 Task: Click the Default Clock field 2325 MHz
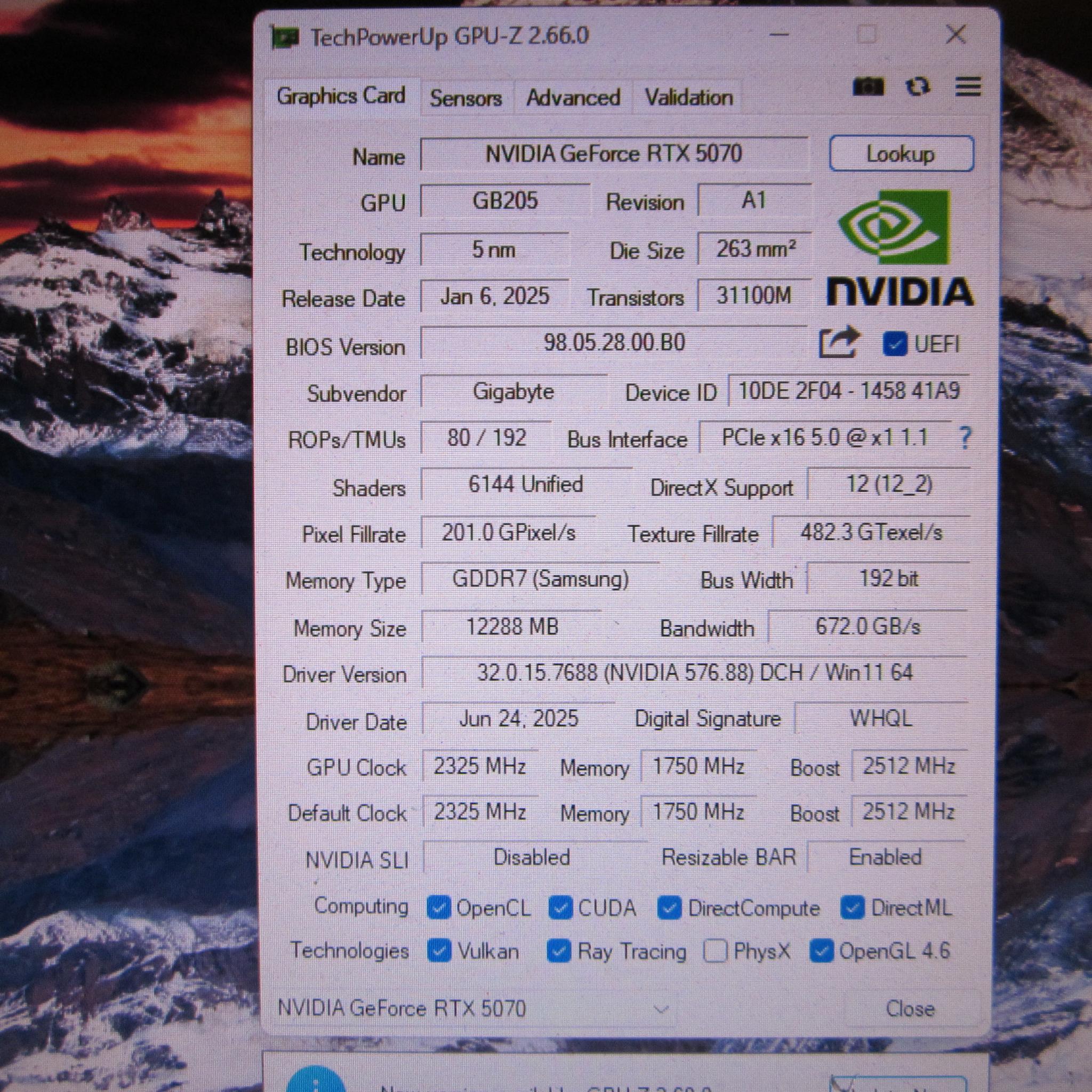pos(480,812)
